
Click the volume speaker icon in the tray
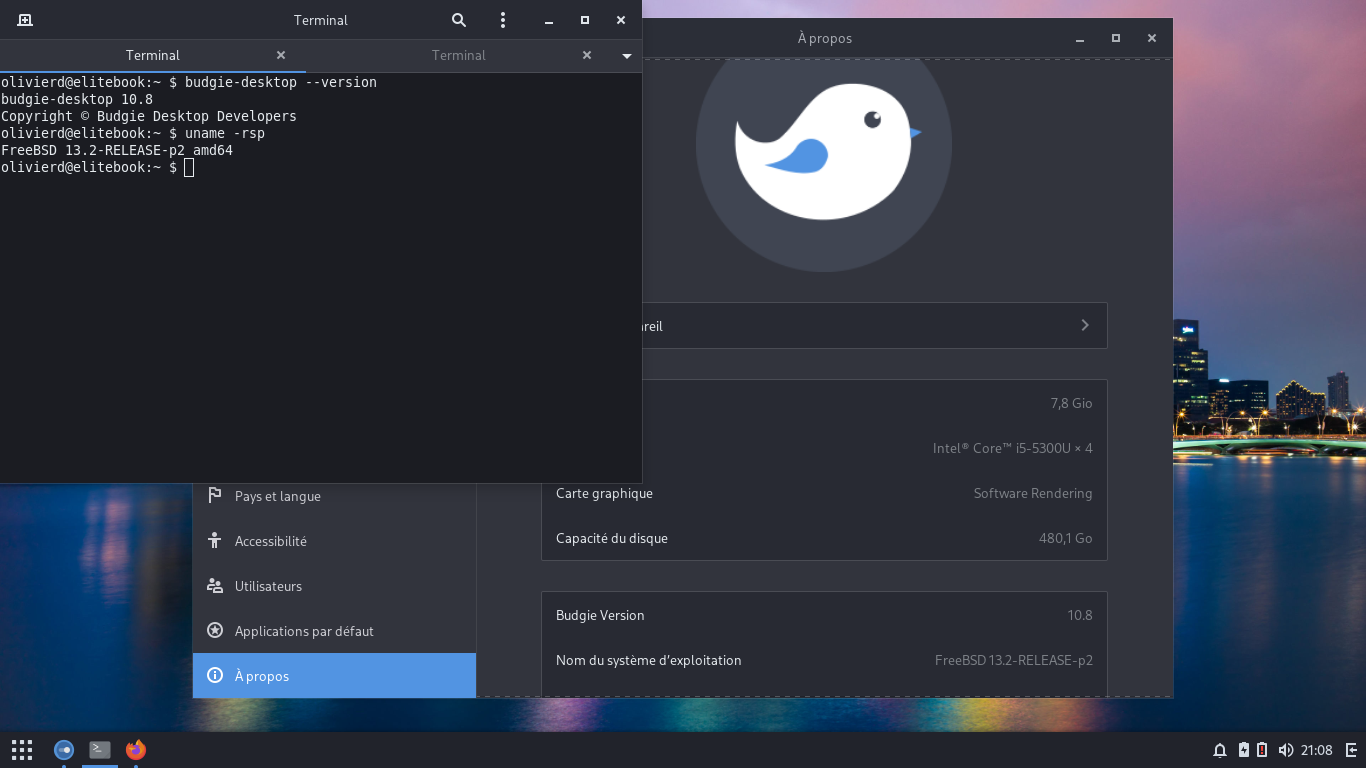[x=1285, y=750]
